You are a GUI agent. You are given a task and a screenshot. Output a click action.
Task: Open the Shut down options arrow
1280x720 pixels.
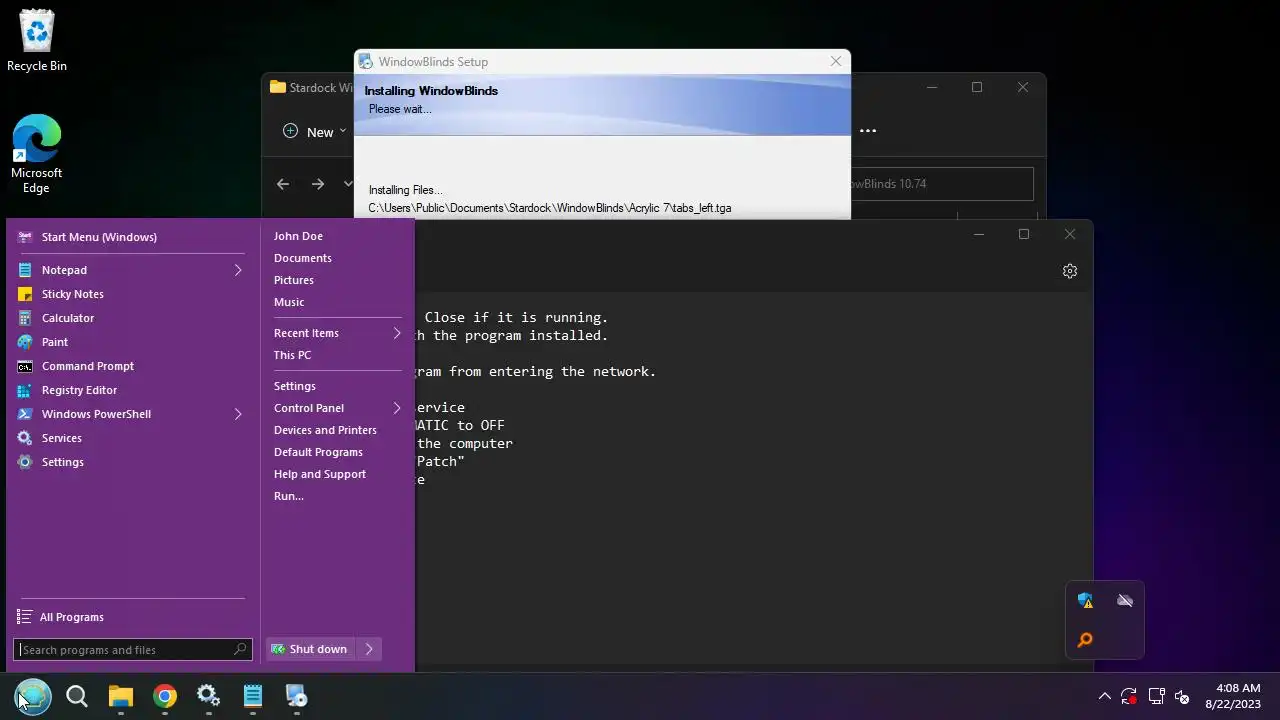369,649
